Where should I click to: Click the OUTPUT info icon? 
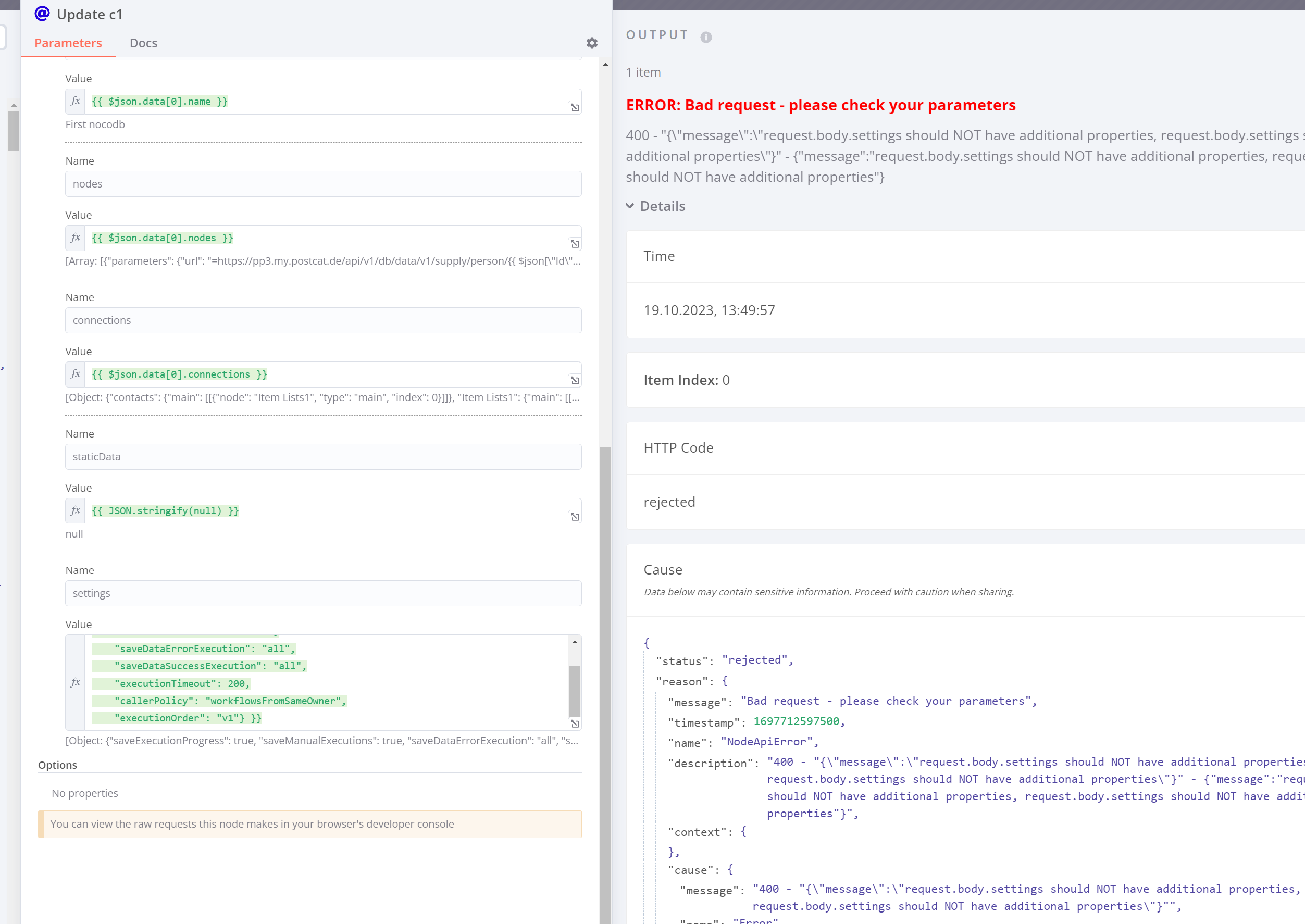click(706, 37)
